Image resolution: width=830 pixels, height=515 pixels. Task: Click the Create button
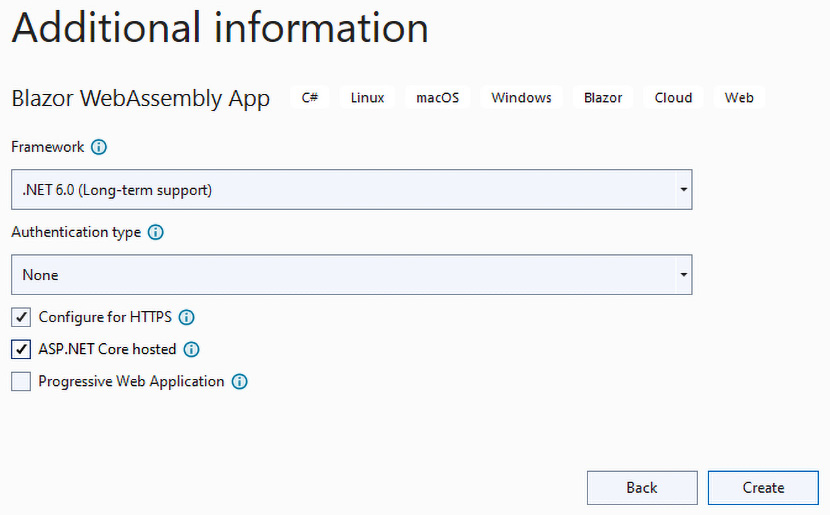click(x=763, y=487)
